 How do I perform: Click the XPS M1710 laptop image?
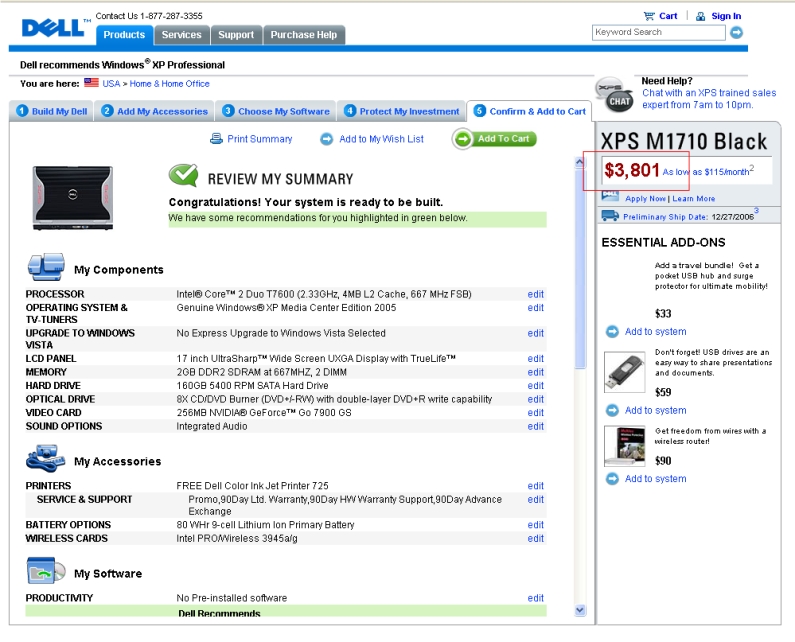[x=73, y=198]
